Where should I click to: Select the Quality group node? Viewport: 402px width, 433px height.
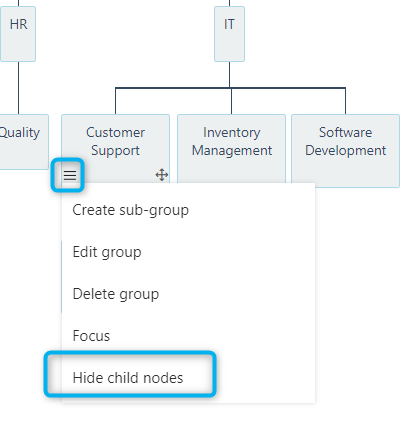point(24,142)
